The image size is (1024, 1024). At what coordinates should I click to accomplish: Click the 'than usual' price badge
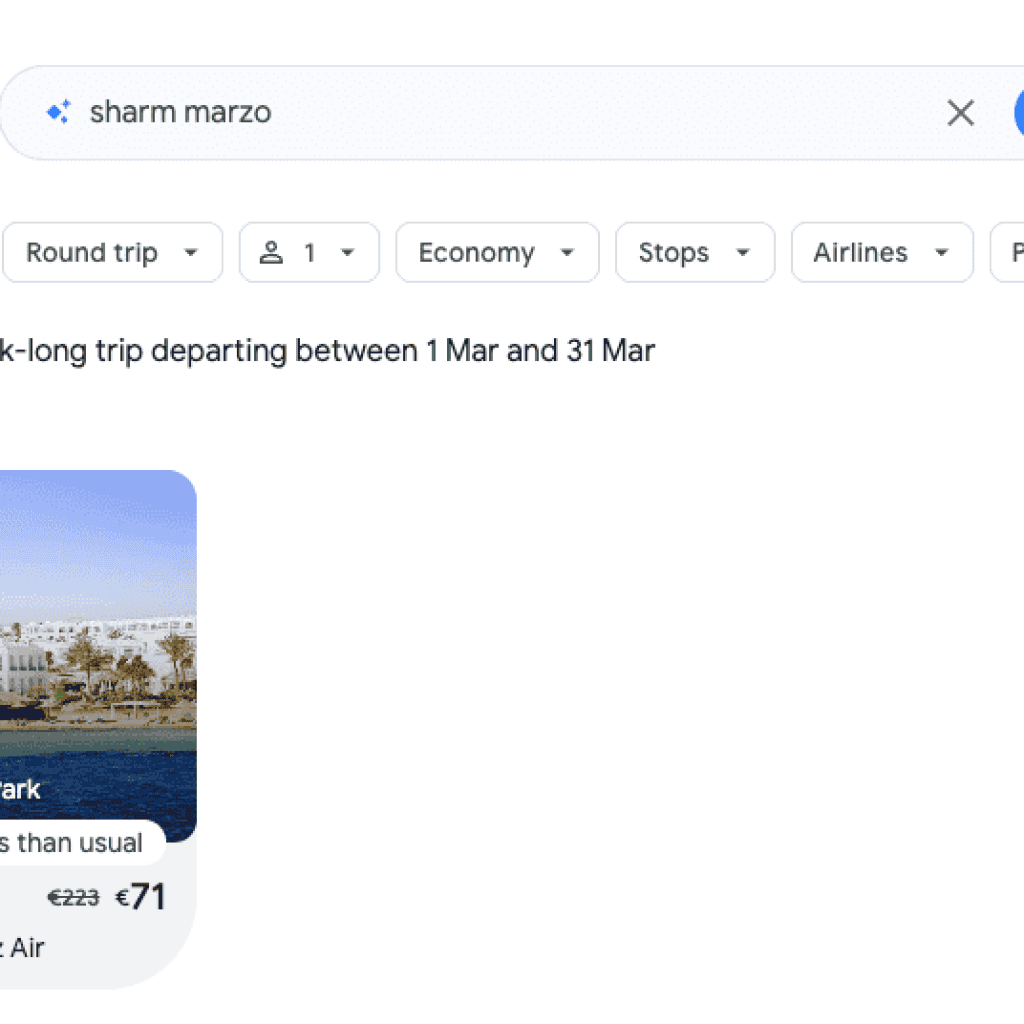coord(70,843)
